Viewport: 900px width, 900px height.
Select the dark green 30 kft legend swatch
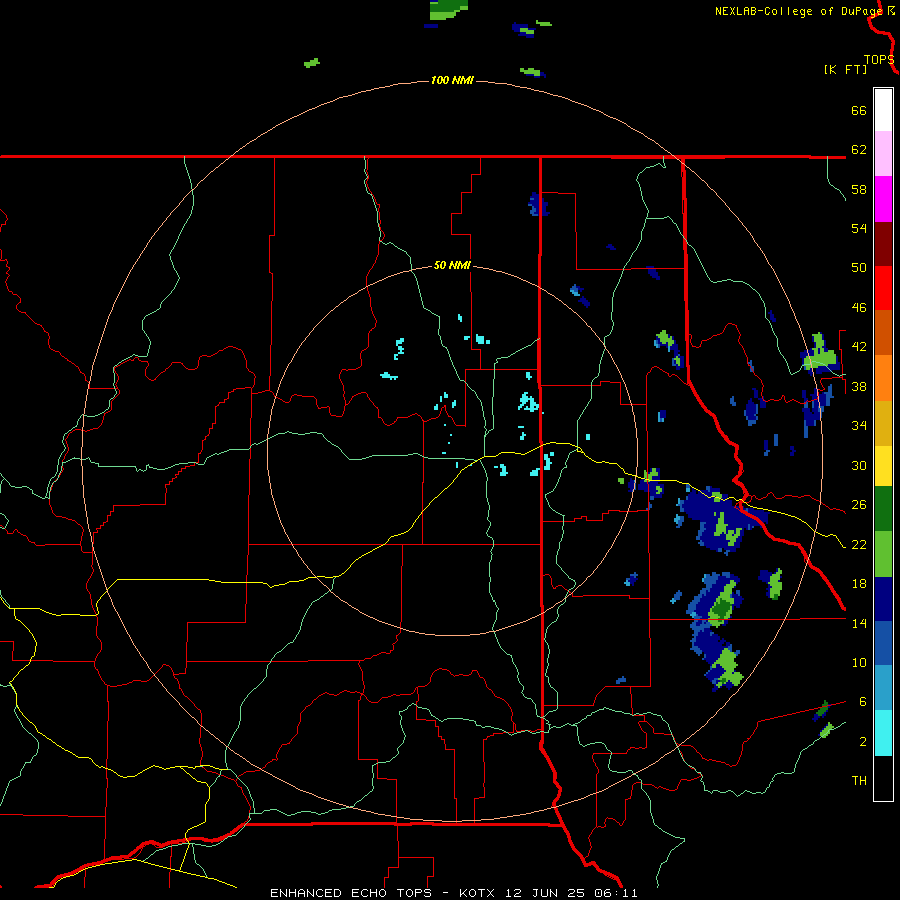click(883, 509)
